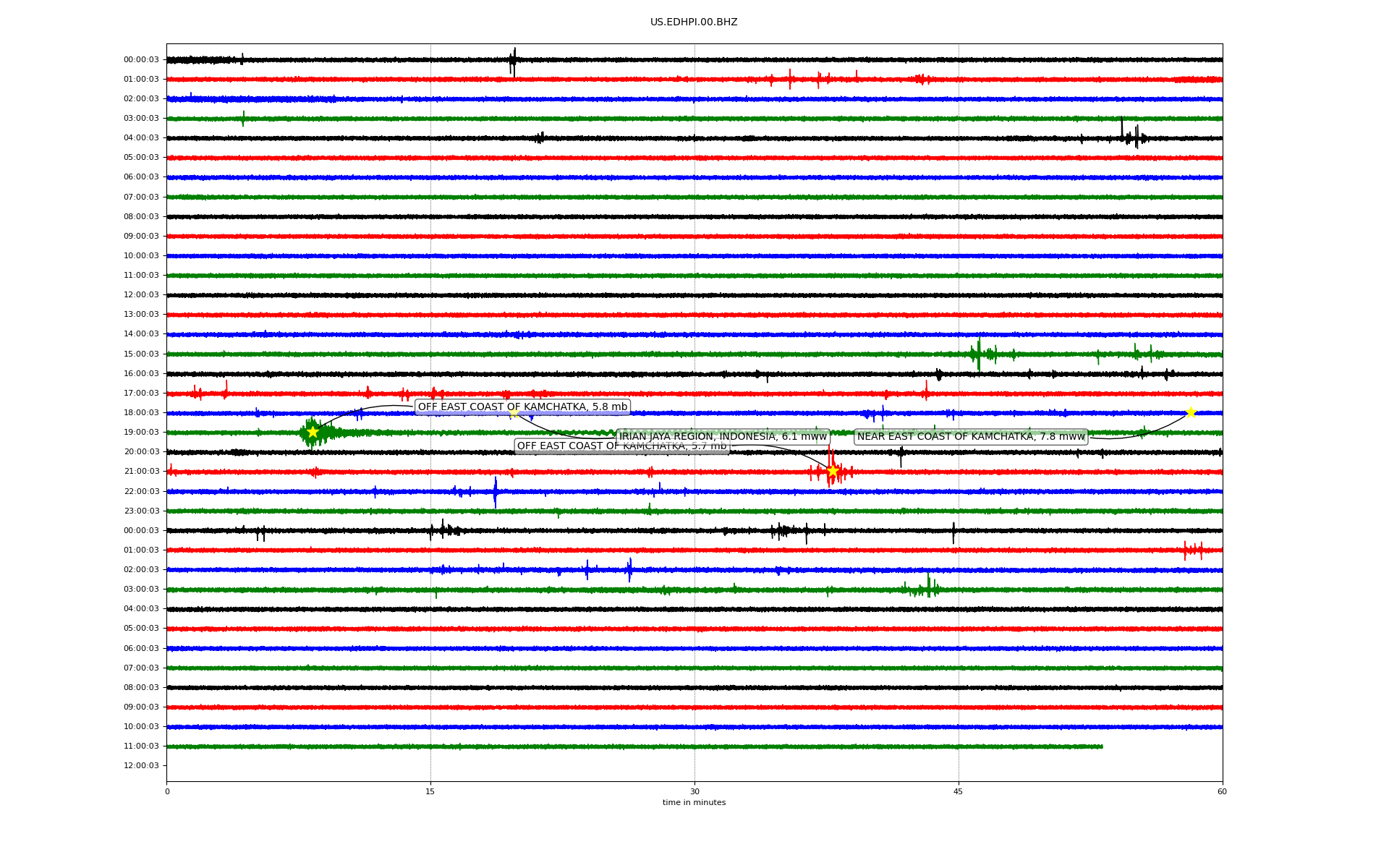The height and width of the screenshot is (868, 1389).
Task: Click the 'NEAR EAST COAST OF KAMCHATKA, 7.8 mww' annotation
Action: (970, 436)
